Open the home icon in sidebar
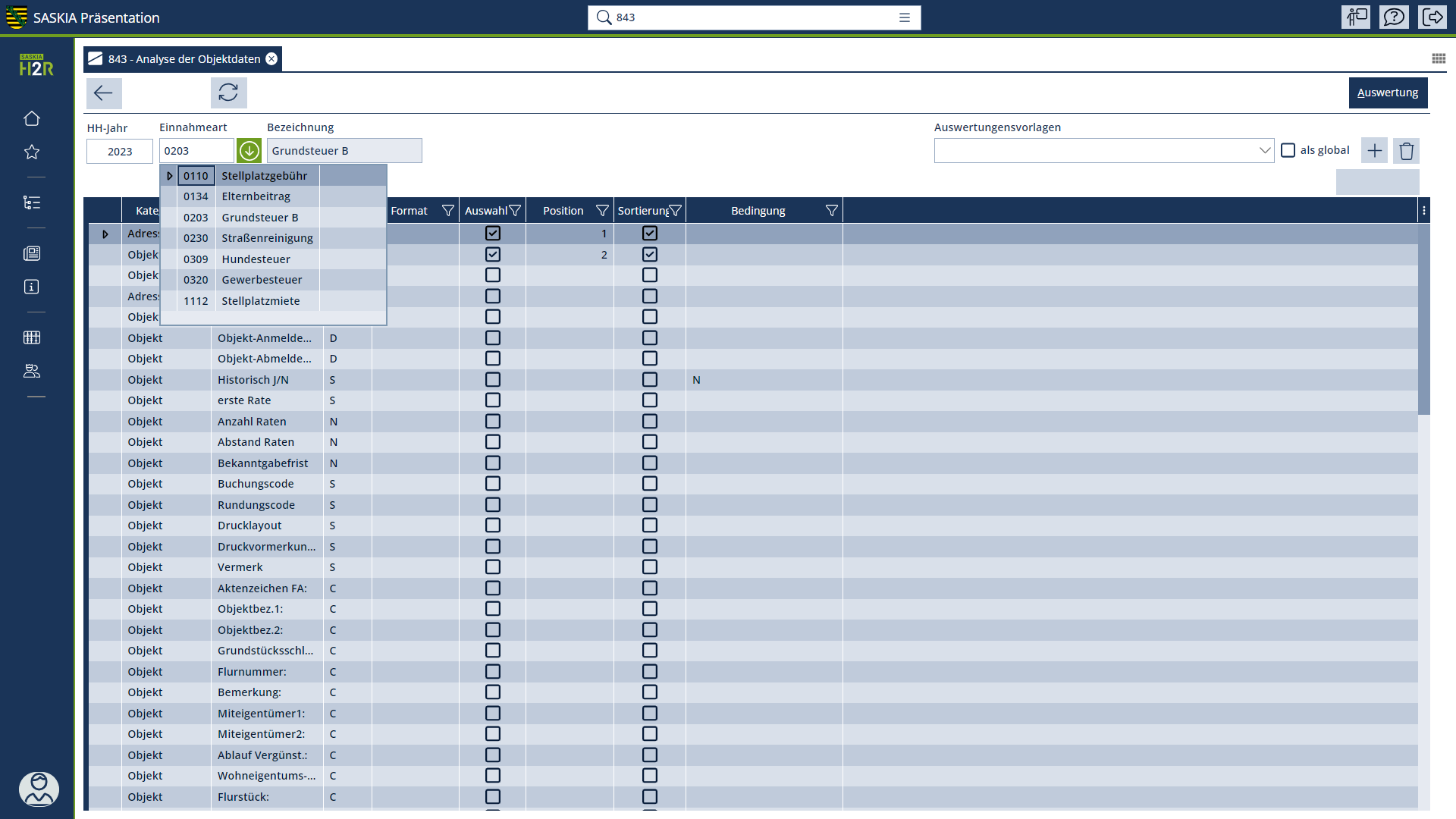The width and height of the screenshot is (1456, 819). click(x=32, y=118)
